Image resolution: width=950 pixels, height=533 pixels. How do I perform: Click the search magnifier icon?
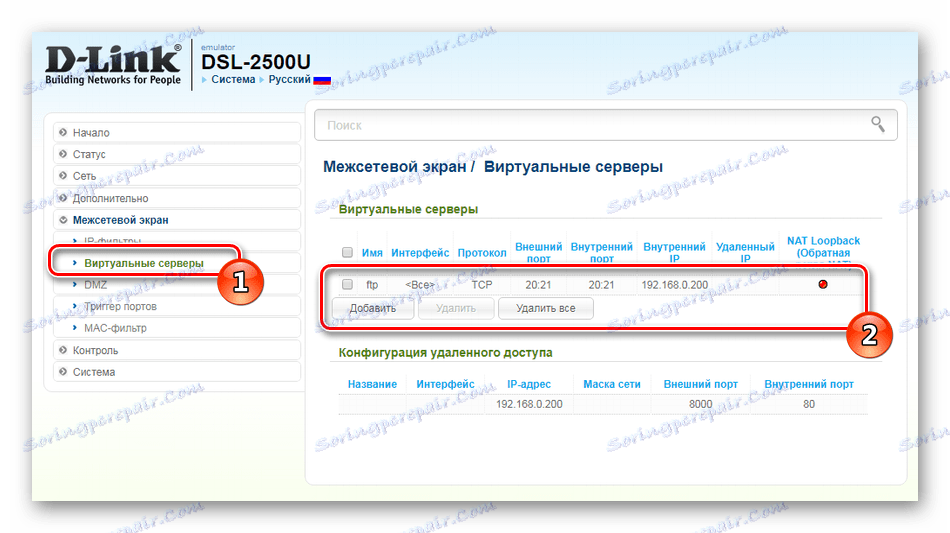click(x=878, y=124)
